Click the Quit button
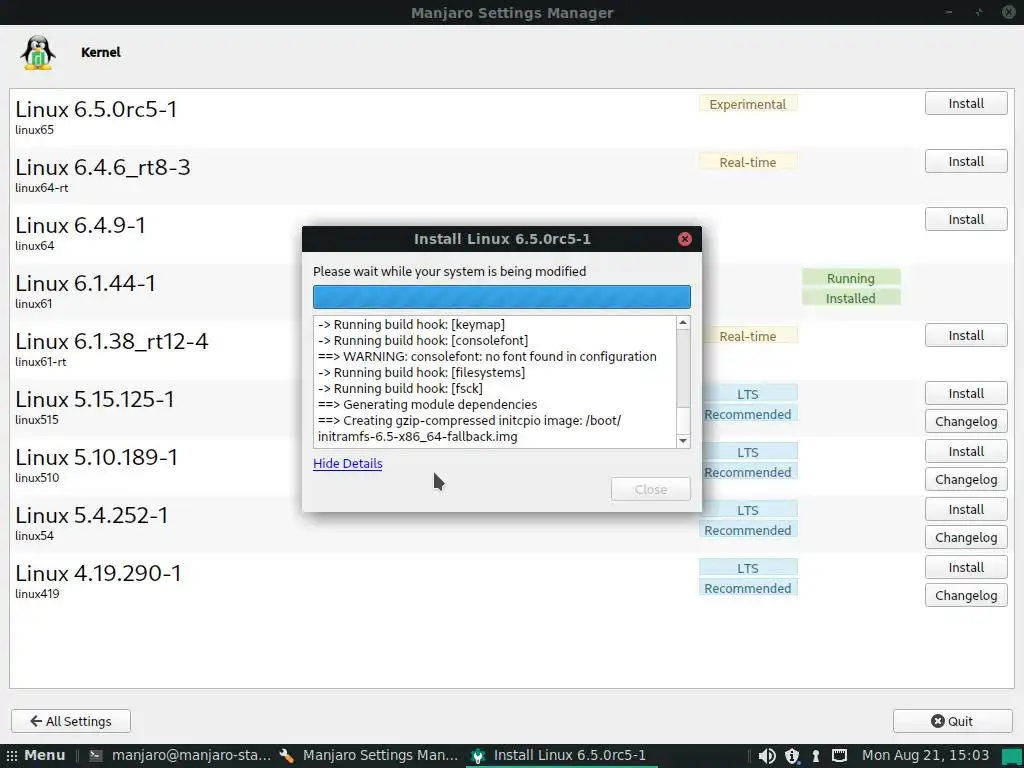Screen dimensions: 1024x768 (x=953, y=722)
